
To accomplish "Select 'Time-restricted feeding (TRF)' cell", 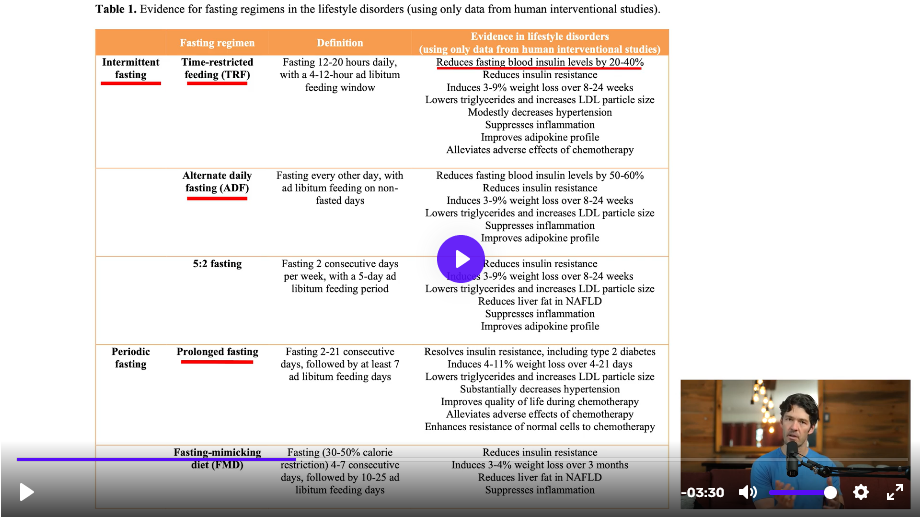I will [x=217, y=68].
